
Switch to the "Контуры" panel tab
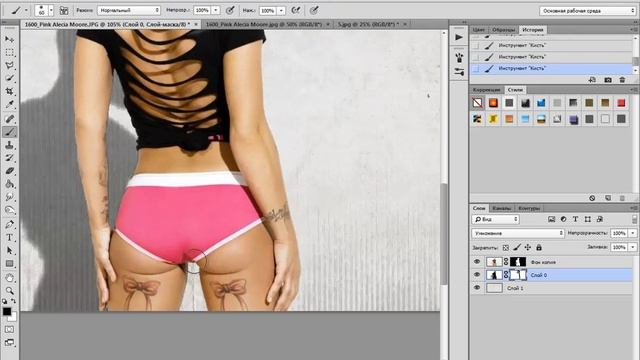click(x=529, y=208)
